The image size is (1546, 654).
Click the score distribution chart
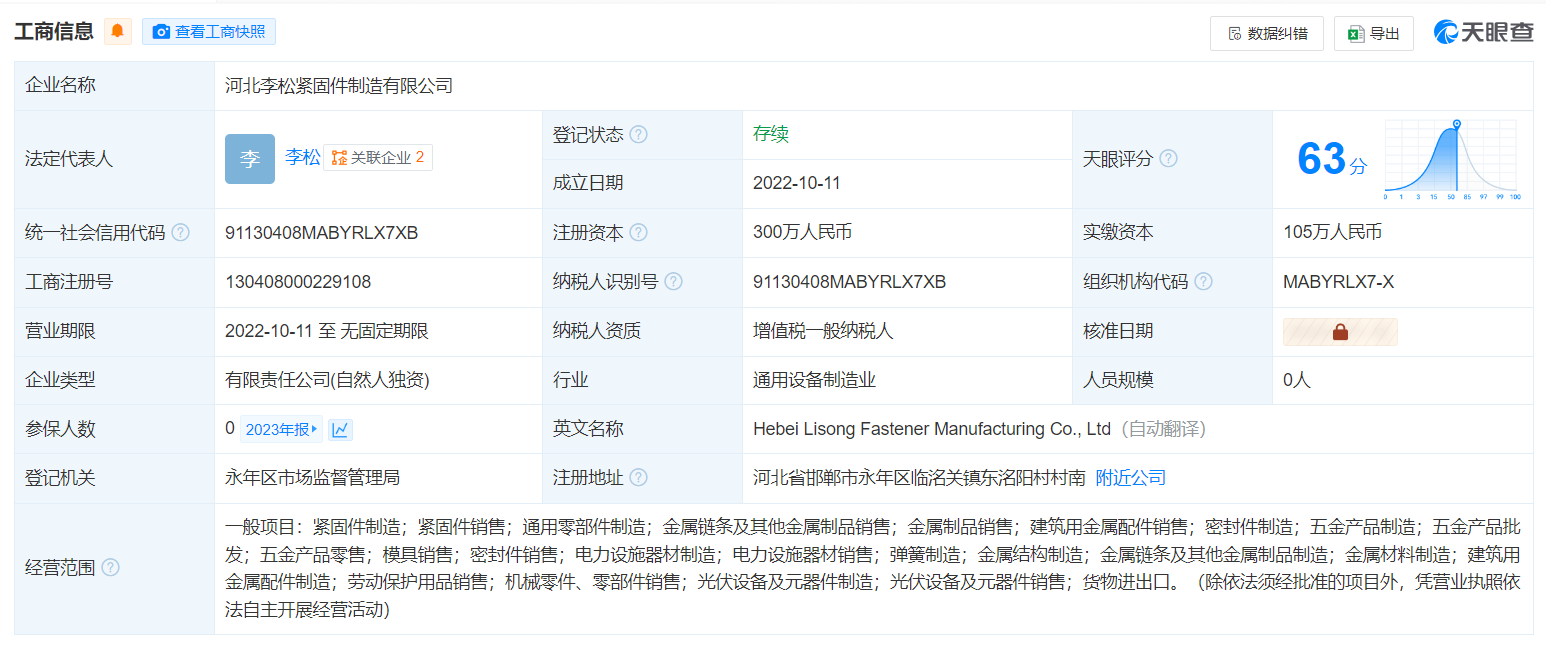[1451, 160]
